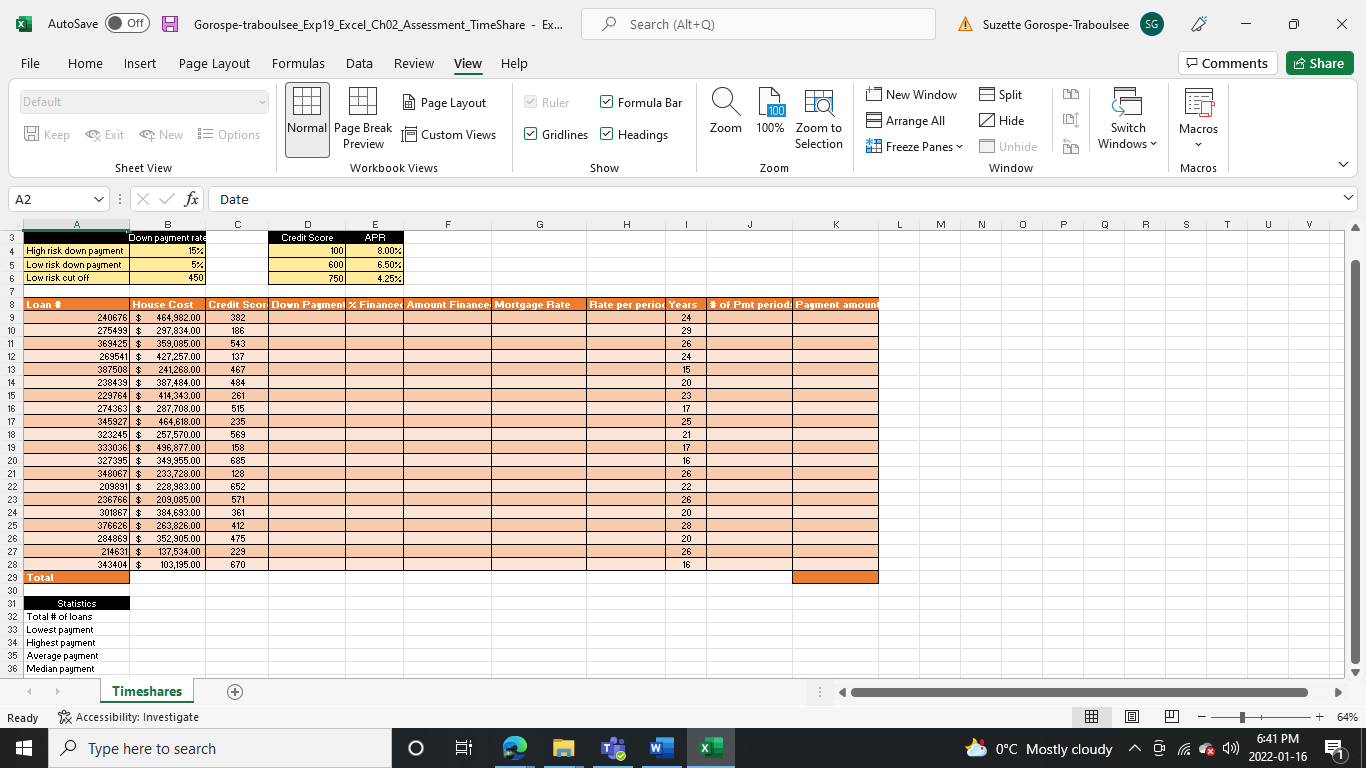Toggle the AutoSave switch
Image resolution: width=1366 pixels, height=768 pixels.
(x=128, y=24)
